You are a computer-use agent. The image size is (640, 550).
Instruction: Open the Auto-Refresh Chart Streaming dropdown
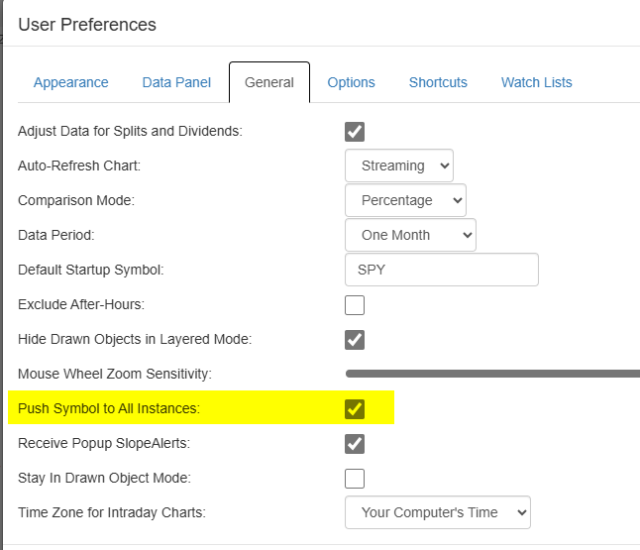[x=399, y=166]
